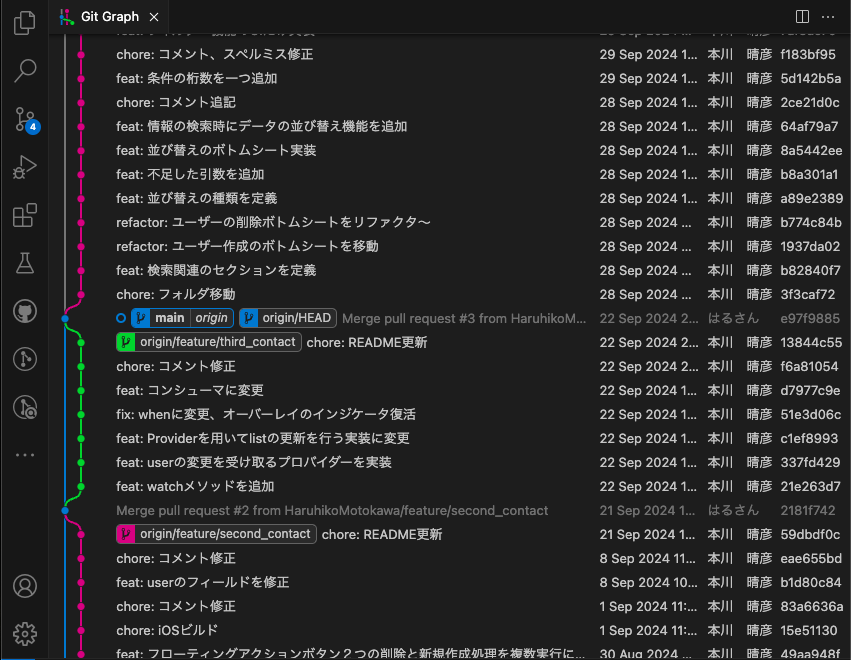Open the Search view
This screenshot has width=851, height=660.
tap(24, 71)
